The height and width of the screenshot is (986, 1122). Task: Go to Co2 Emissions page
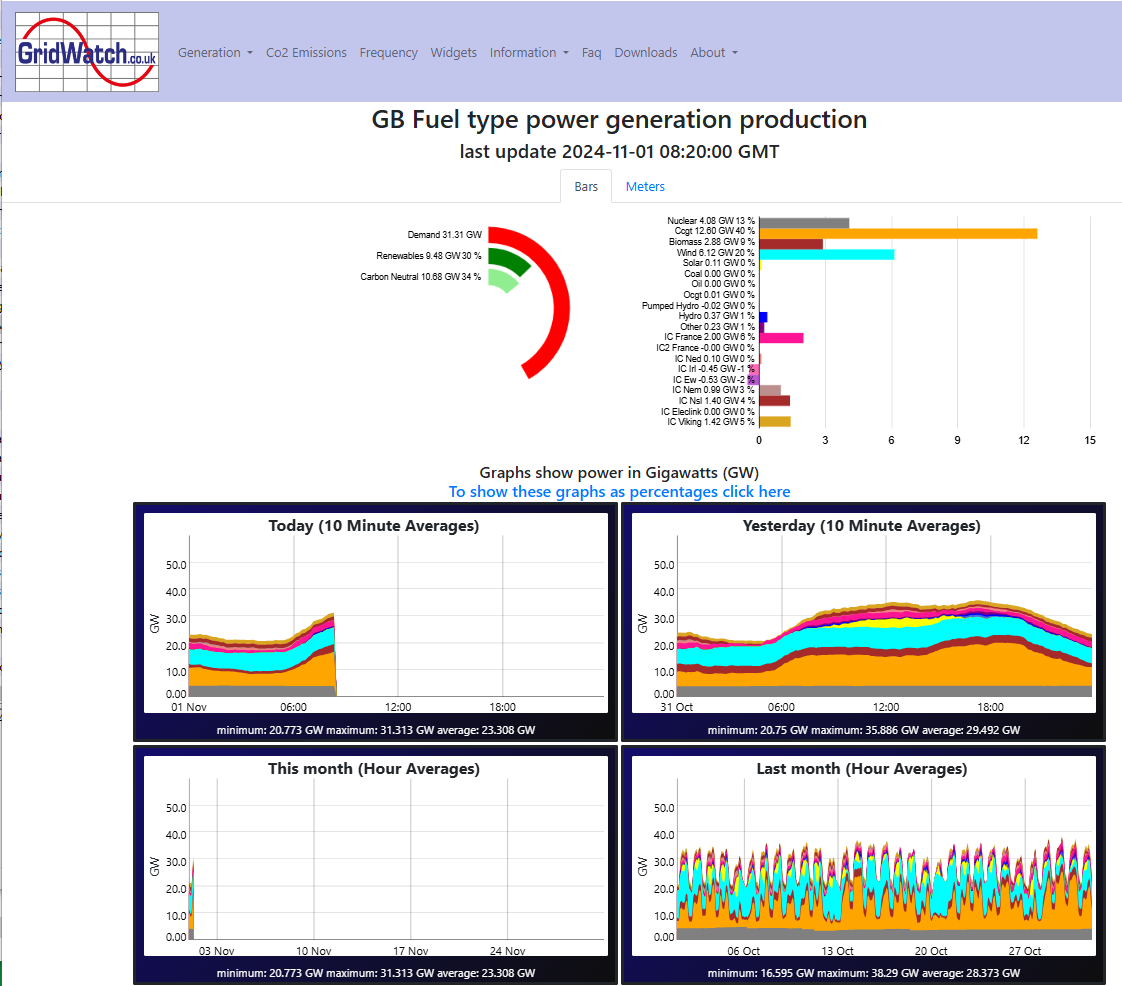pyautogui.click(x=306, y=52)
